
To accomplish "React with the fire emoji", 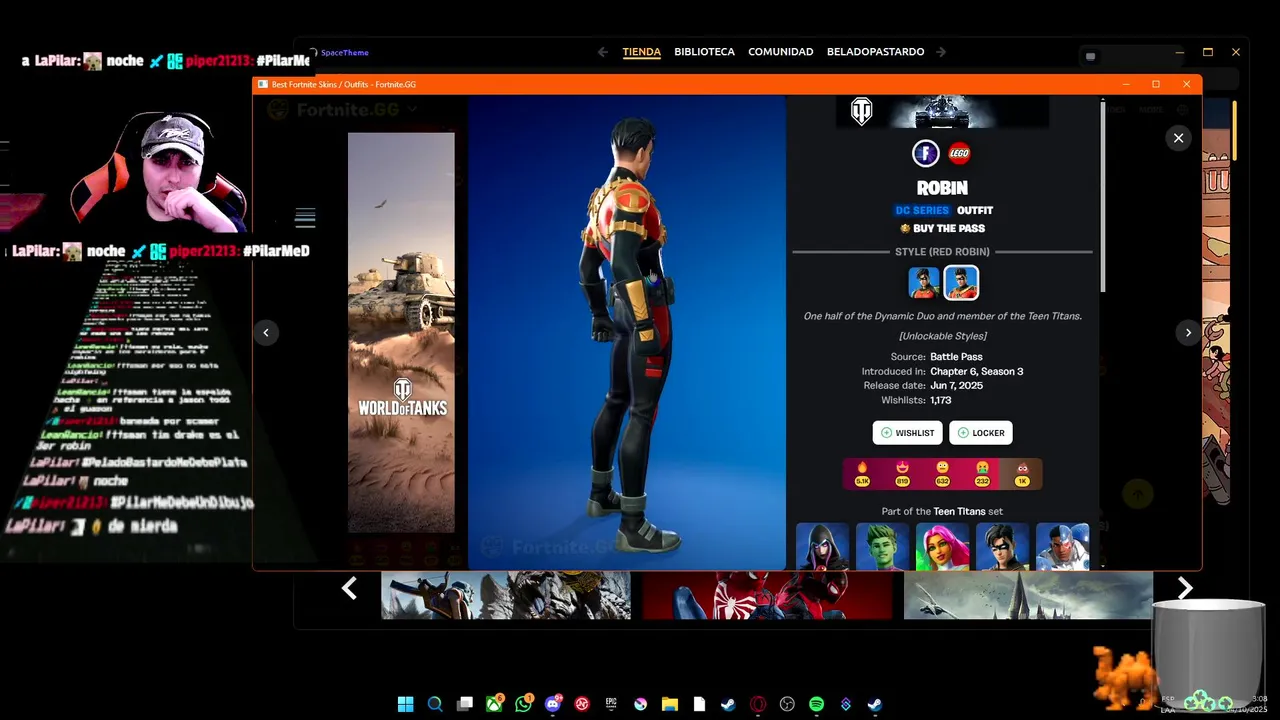I will 862,474.
